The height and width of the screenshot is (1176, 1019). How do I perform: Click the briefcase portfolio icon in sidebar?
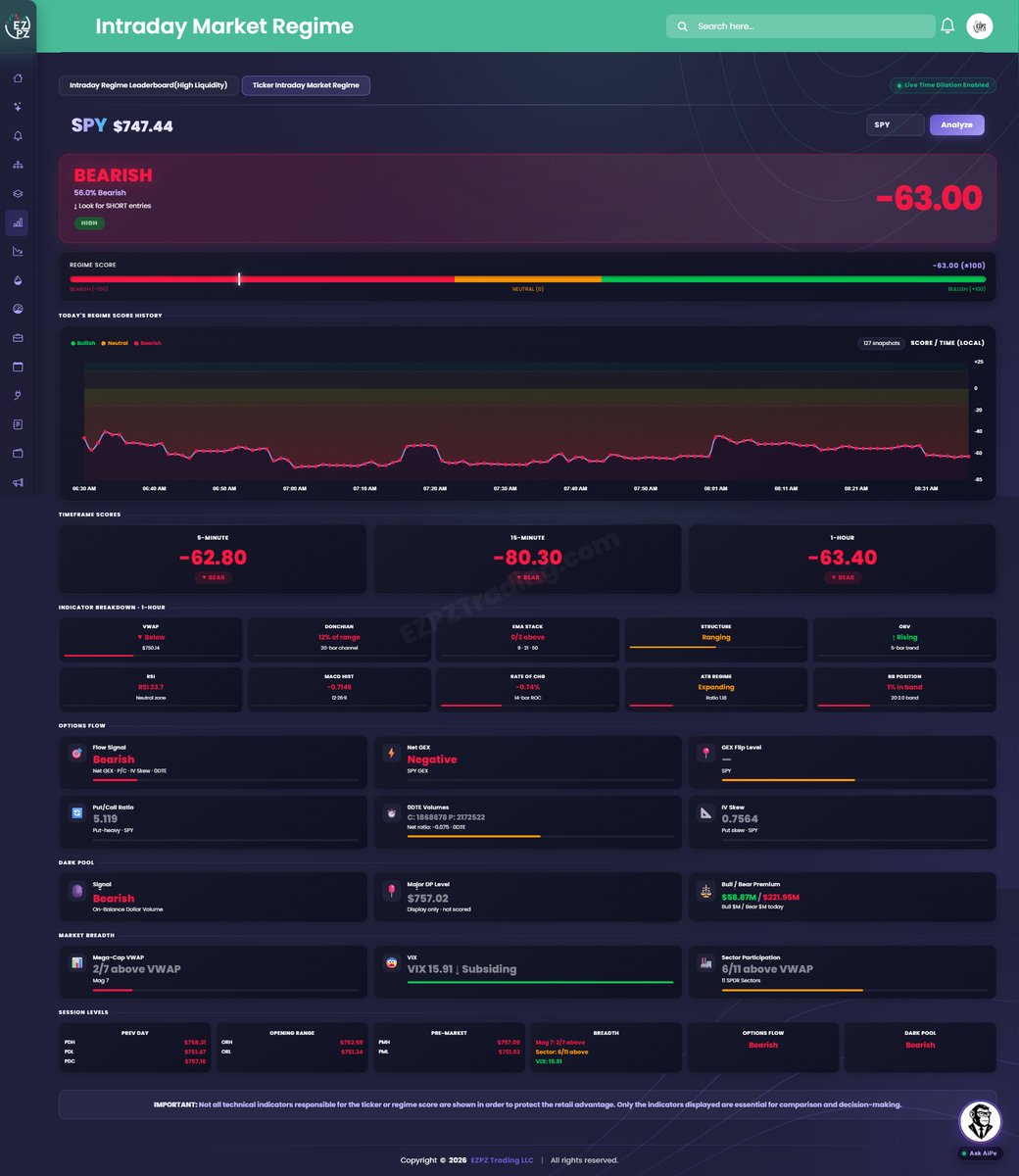[x=18, y=338]
